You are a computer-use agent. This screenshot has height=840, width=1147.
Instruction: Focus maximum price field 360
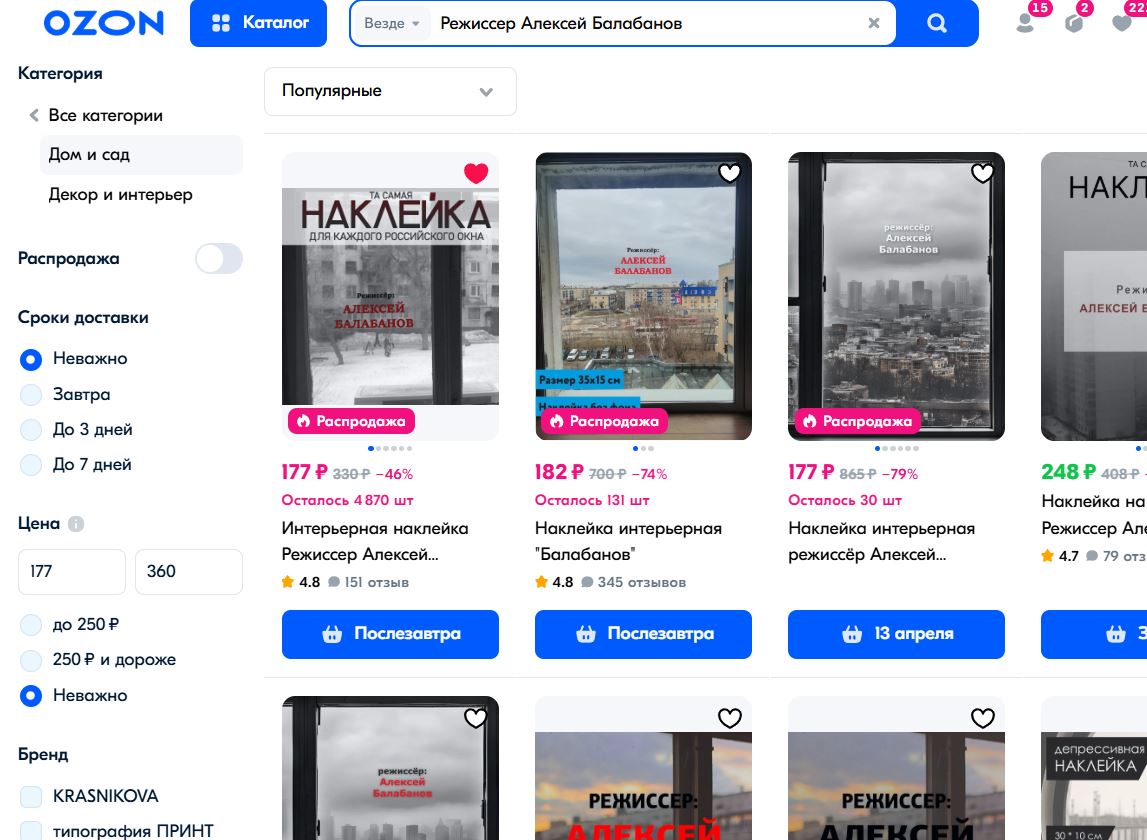coord(189,571)
